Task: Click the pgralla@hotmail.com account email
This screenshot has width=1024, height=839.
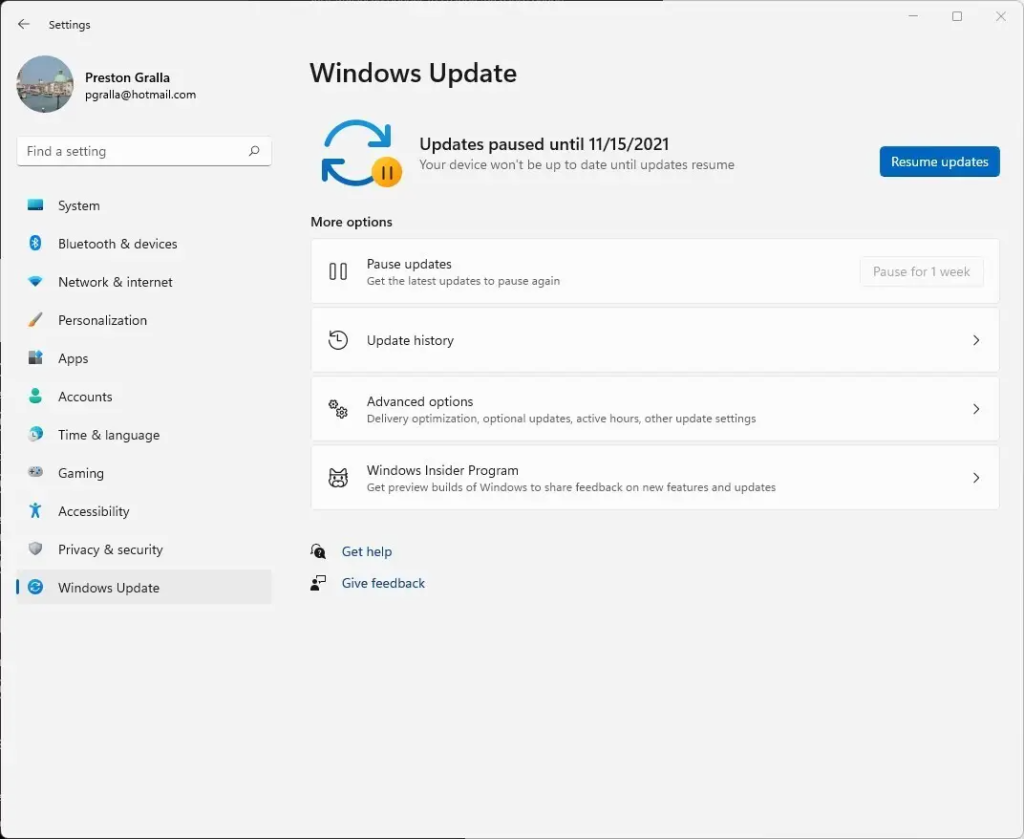Action: 140,95
